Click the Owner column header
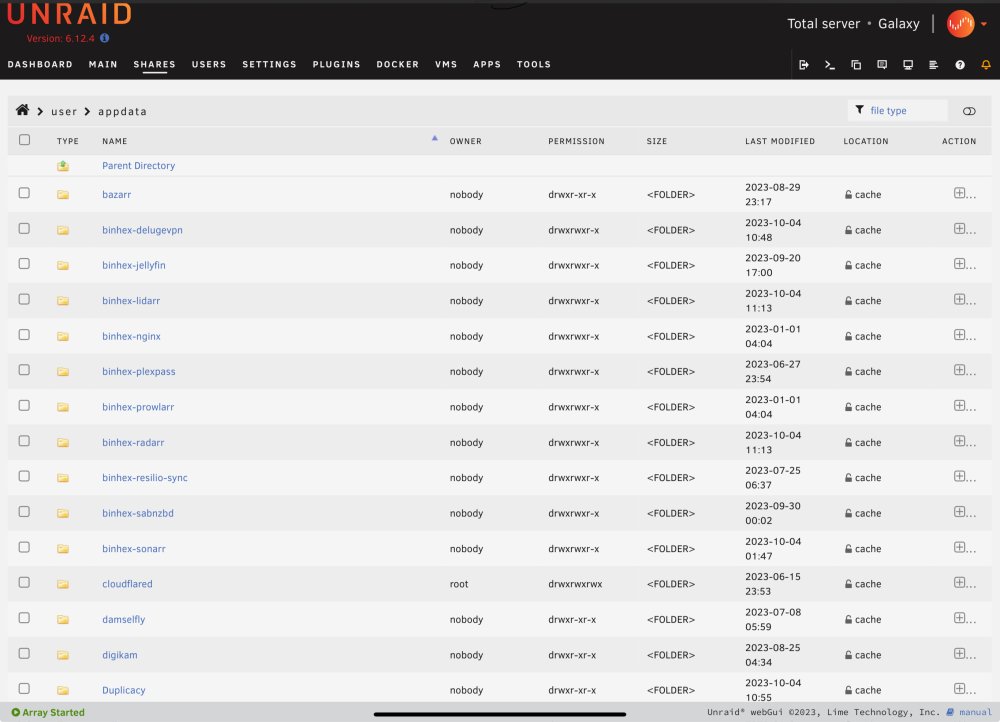The height and width of the screenshot is (722, 1000). [x=466, y=141]
